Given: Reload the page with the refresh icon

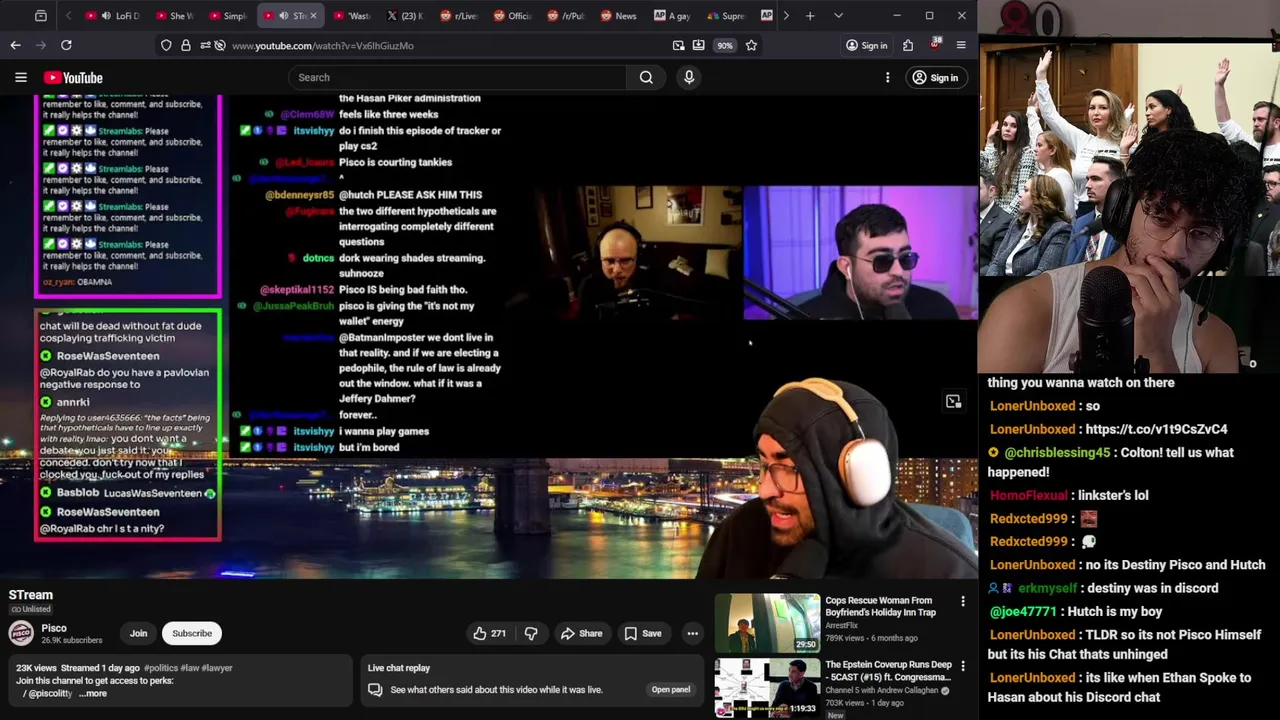Looking at the screenshot, I should pos(66,45).
